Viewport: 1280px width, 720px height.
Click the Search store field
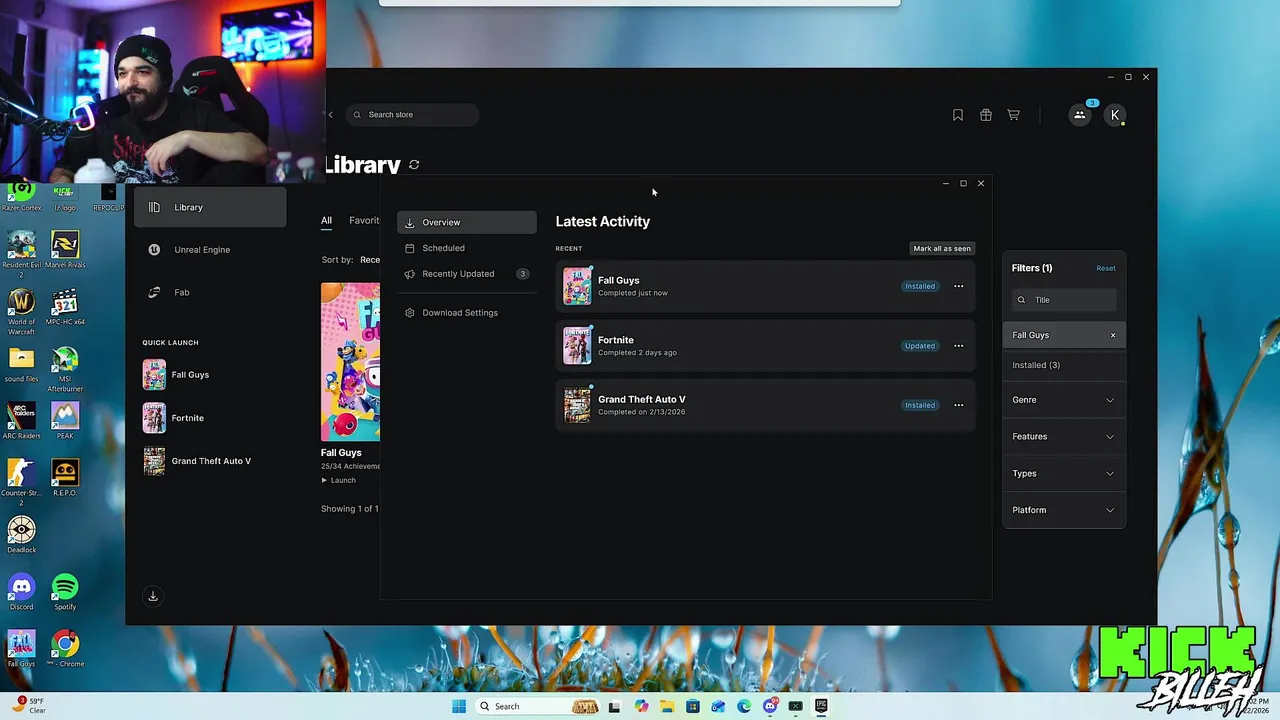[x=413, y=115]
